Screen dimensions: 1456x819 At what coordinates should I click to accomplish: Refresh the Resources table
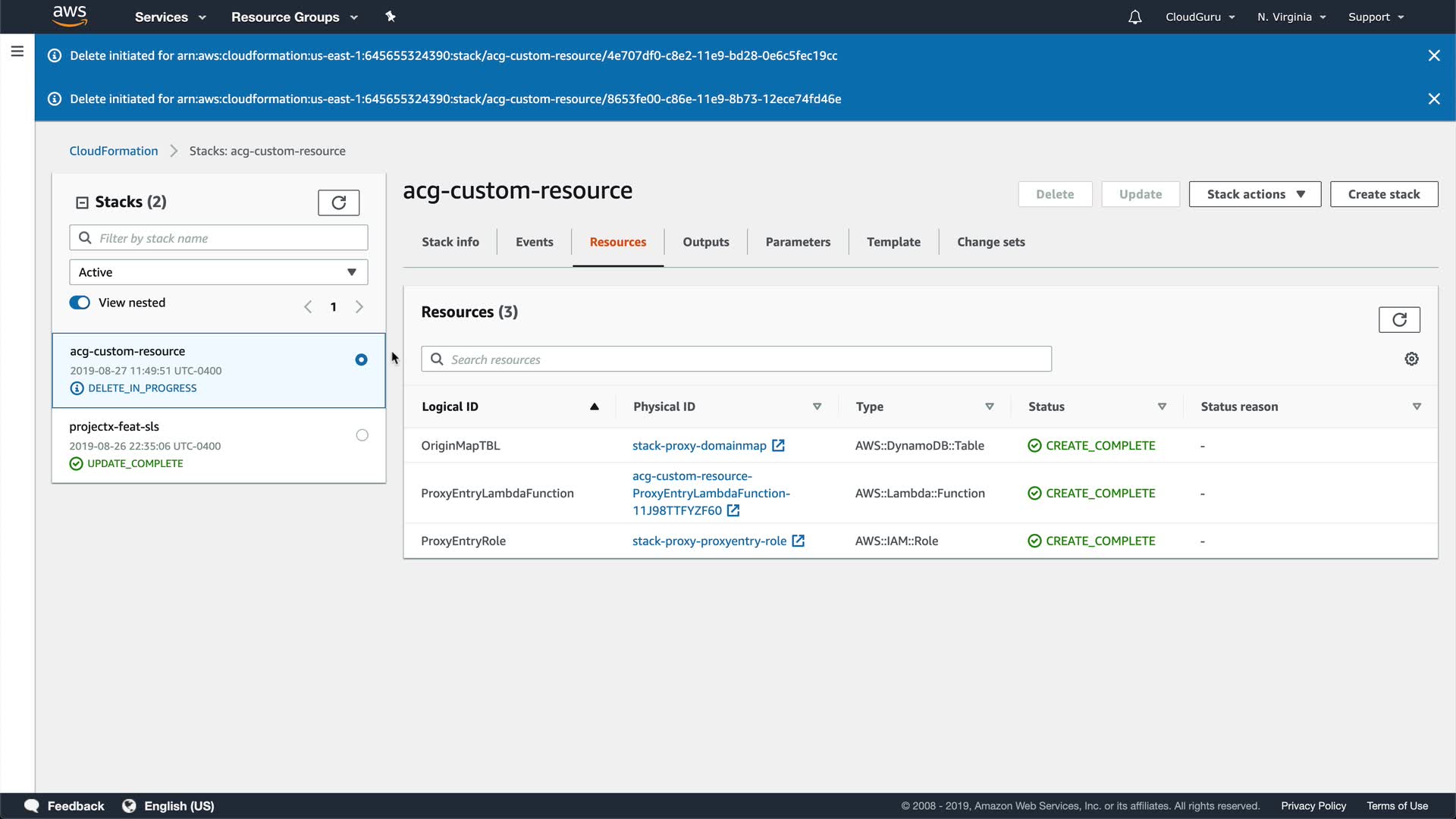tap(1398, 319)
